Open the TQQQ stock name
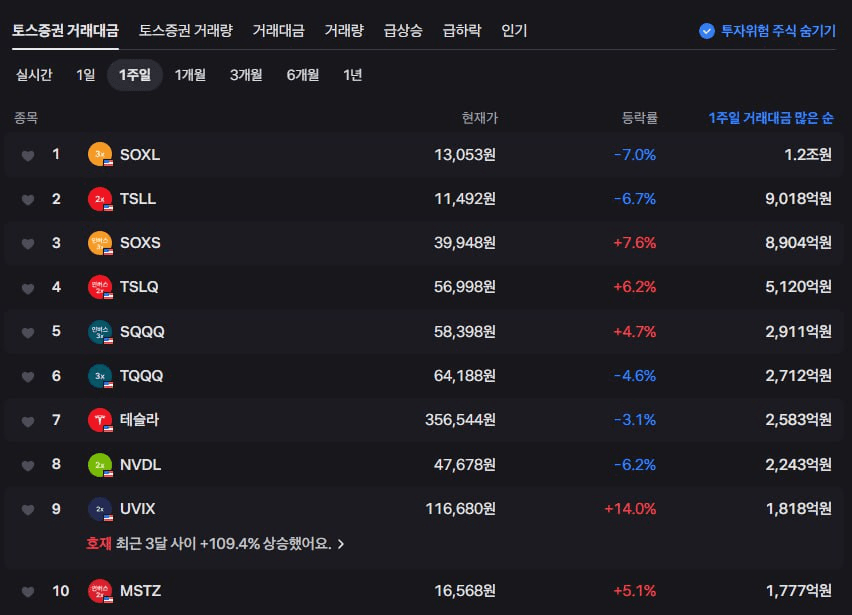This screenshot has height=615, width=852. [141, 376]
